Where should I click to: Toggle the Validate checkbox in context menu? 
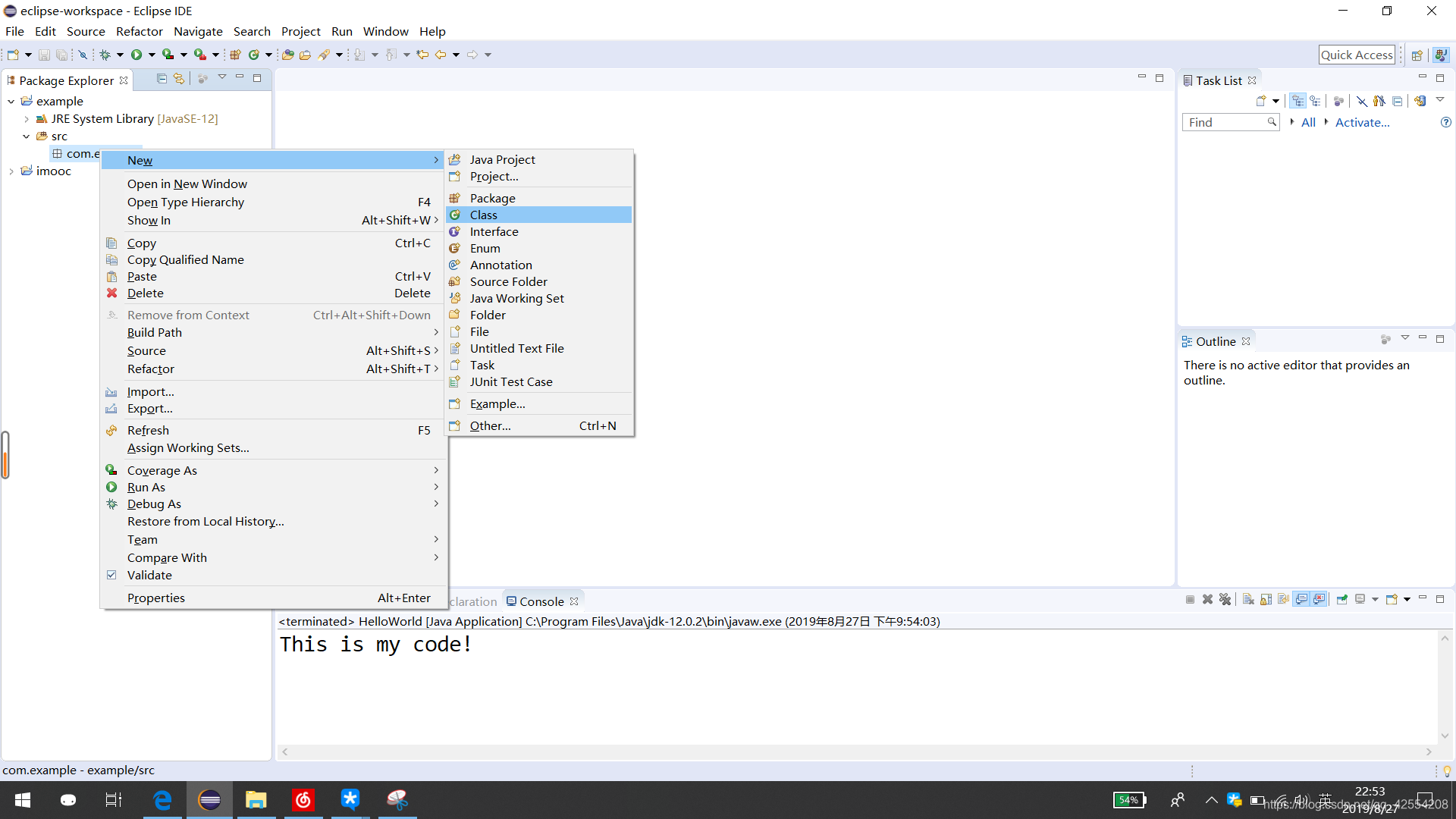click(111, 575)
